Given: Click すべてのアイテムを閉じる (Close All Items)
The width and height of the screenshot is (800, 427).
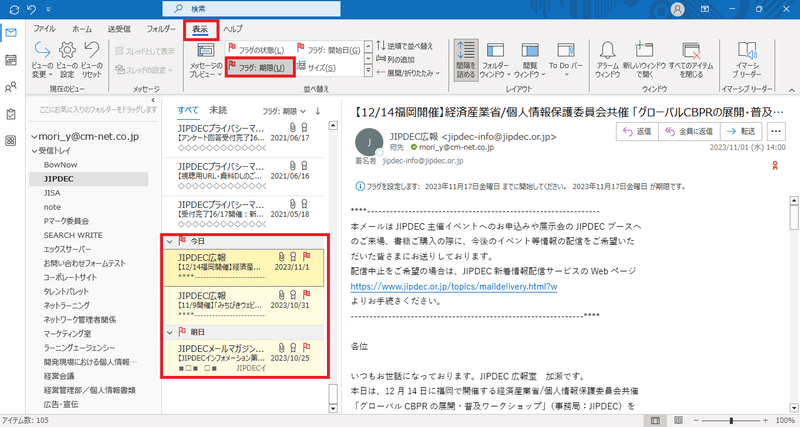Looking at the screenshot, I should pyautogui.click(x=691, y=60).
